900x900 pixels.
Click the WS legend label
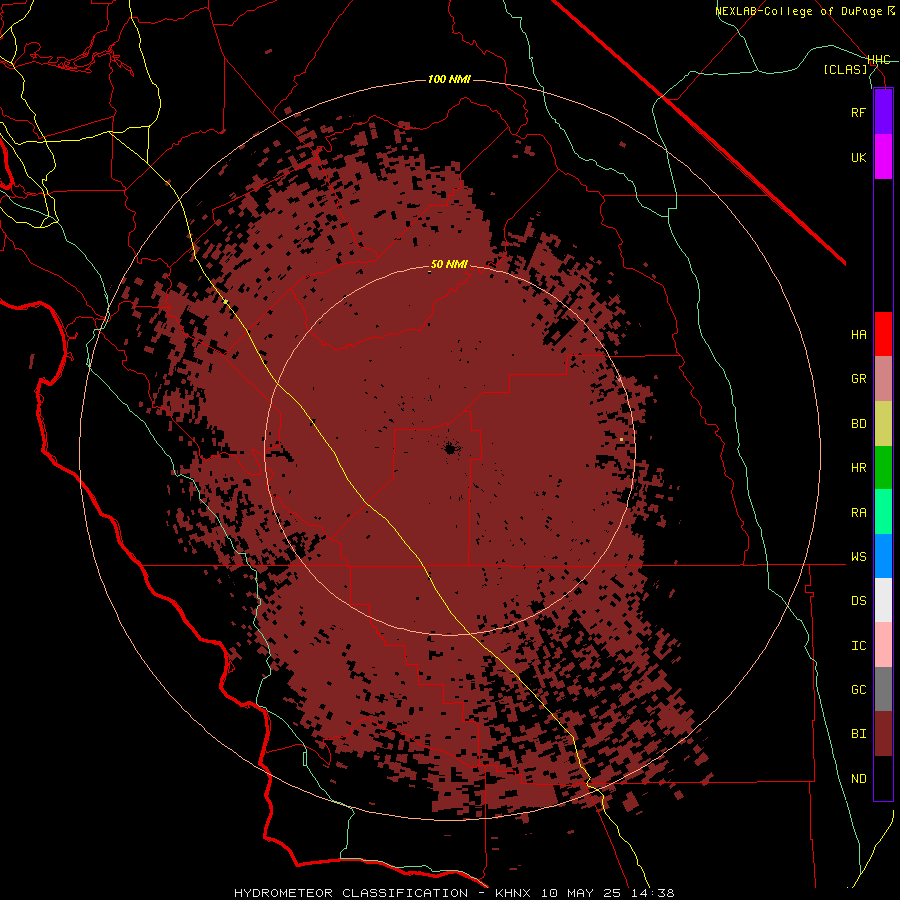(x=858, y=557)
